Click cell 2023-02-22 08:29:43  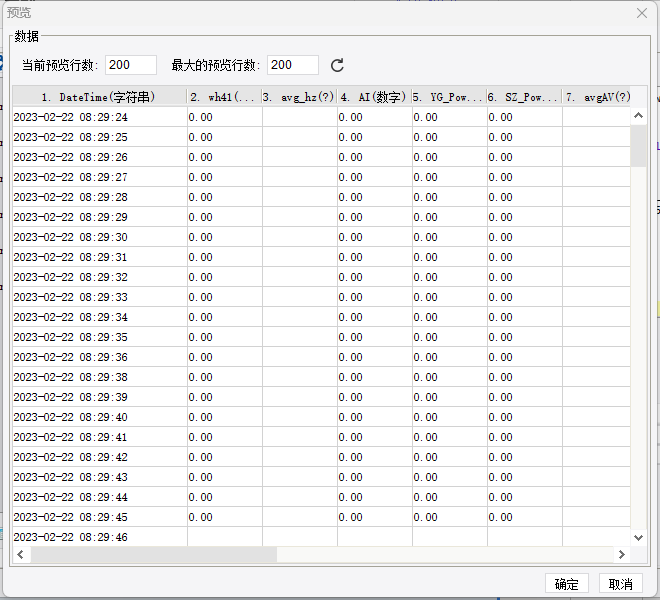[100, 477]
